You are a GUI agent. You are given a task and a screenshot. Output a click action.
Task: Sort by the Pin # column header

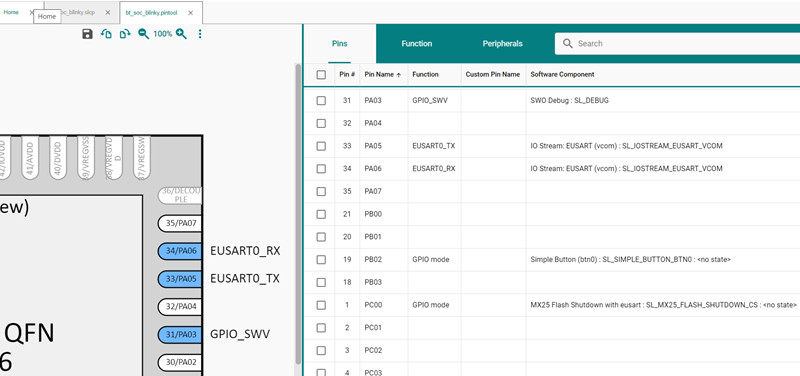click(347, 74)
